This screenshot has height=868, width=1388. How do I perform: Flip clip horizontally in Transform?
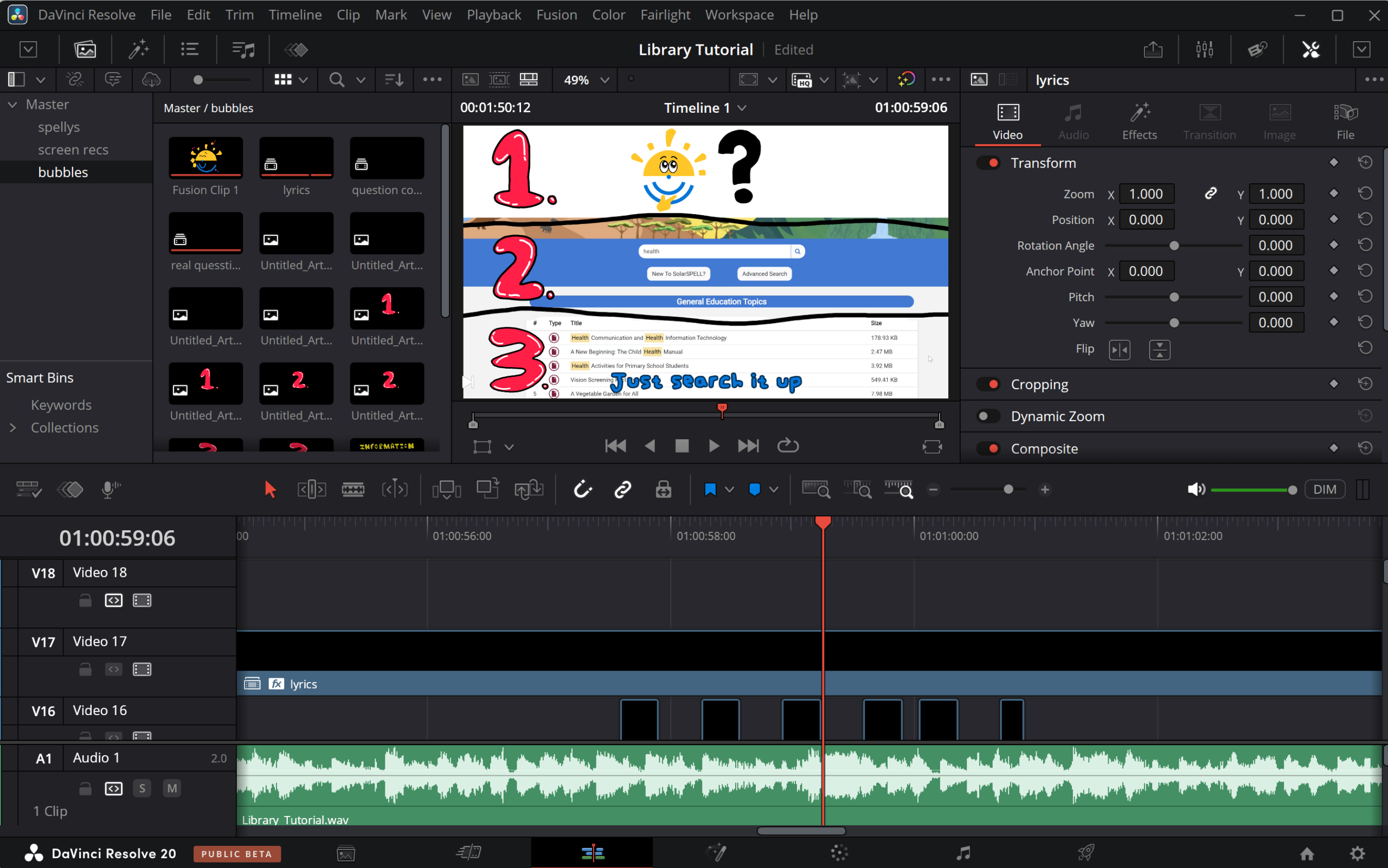(1120, 350)
